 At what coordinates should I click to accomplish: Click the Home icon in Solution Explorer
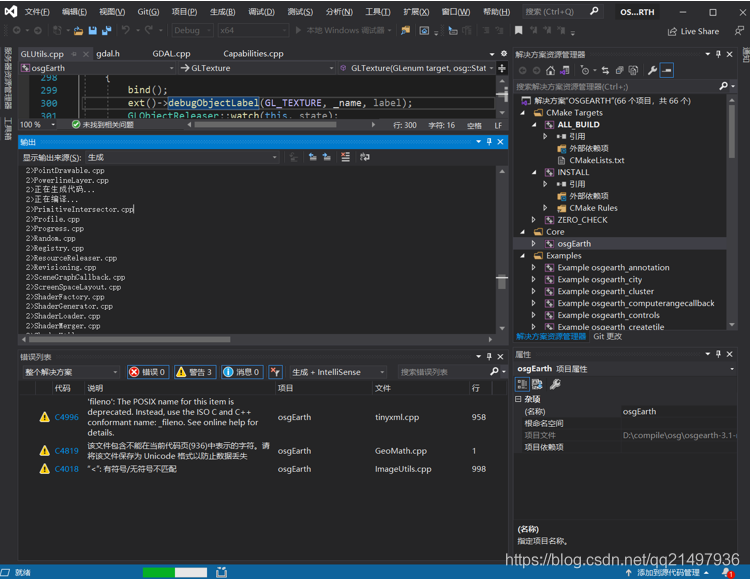551,71
